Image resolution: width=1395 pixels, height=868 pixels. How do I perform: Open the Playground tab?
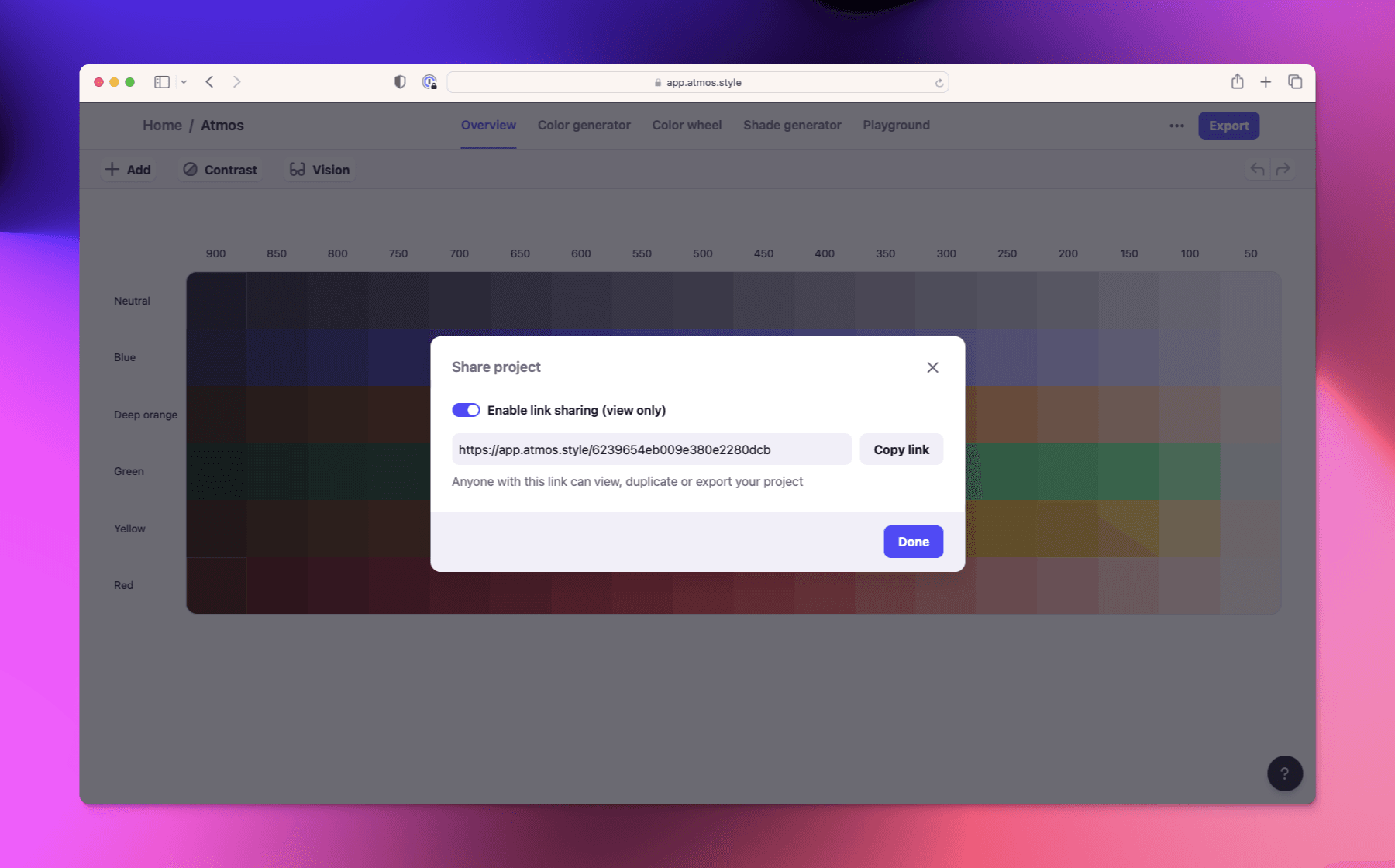896,125
